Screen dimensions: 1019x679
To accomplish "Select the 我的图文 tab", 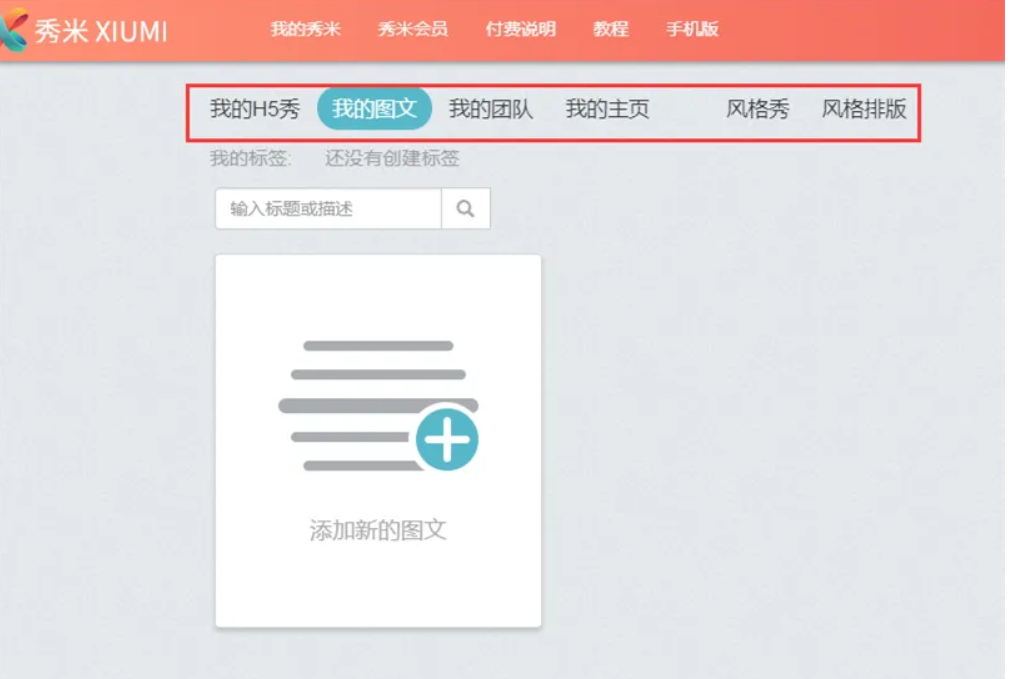I will click(374, 109).
